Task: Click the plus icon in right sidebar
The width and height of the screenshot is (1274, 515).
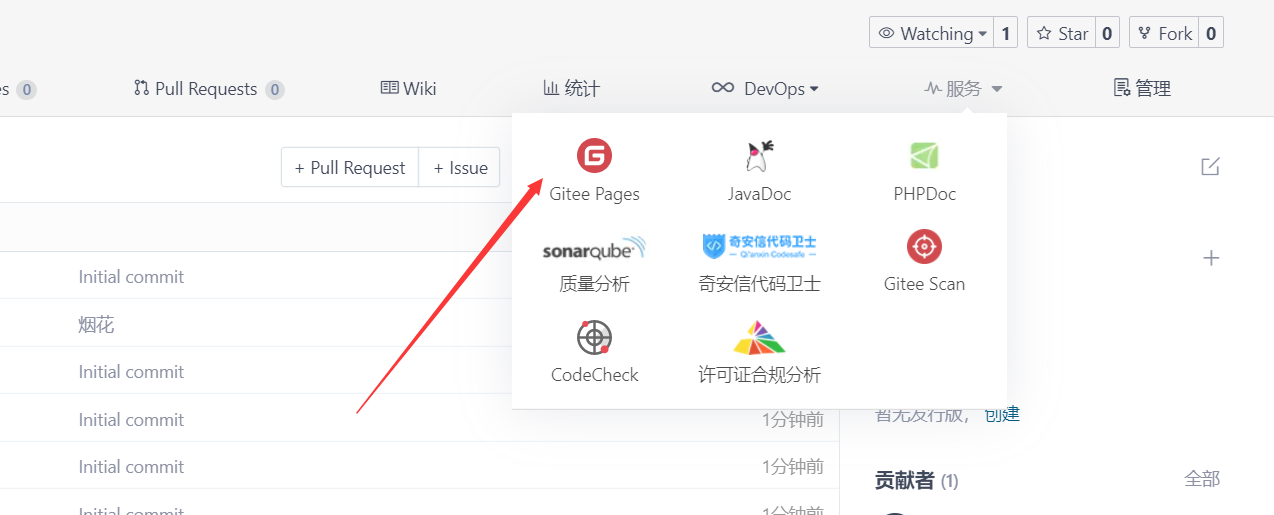Action: (x=1211, y=258)
